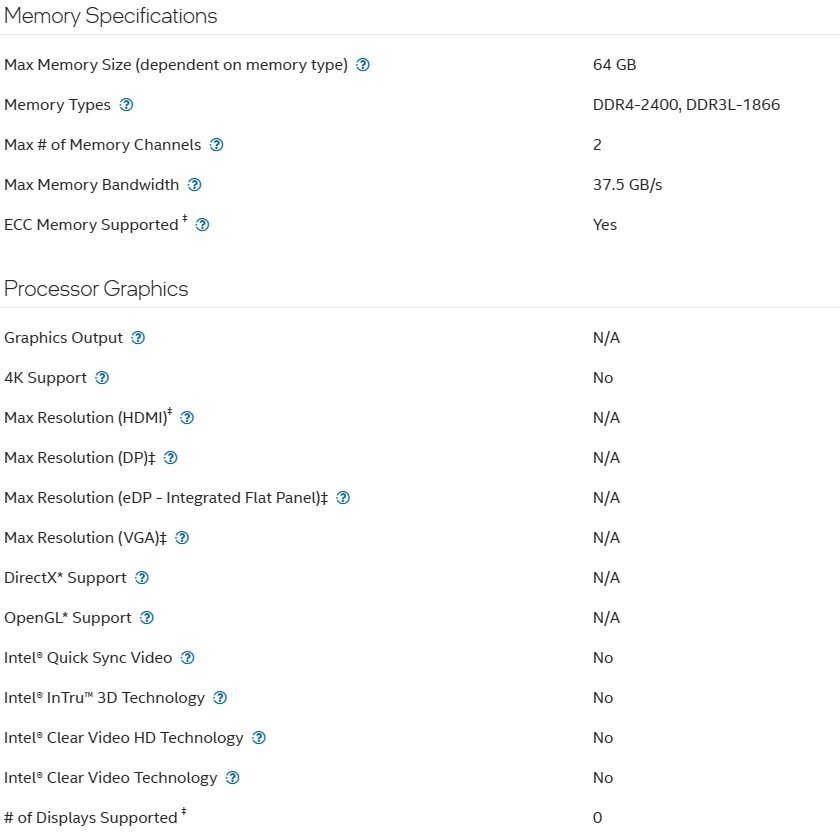The width and height of the screenshot is (840, 838).
Task: Show info for Max Memory Bandwidth
Action: point(194,185)
